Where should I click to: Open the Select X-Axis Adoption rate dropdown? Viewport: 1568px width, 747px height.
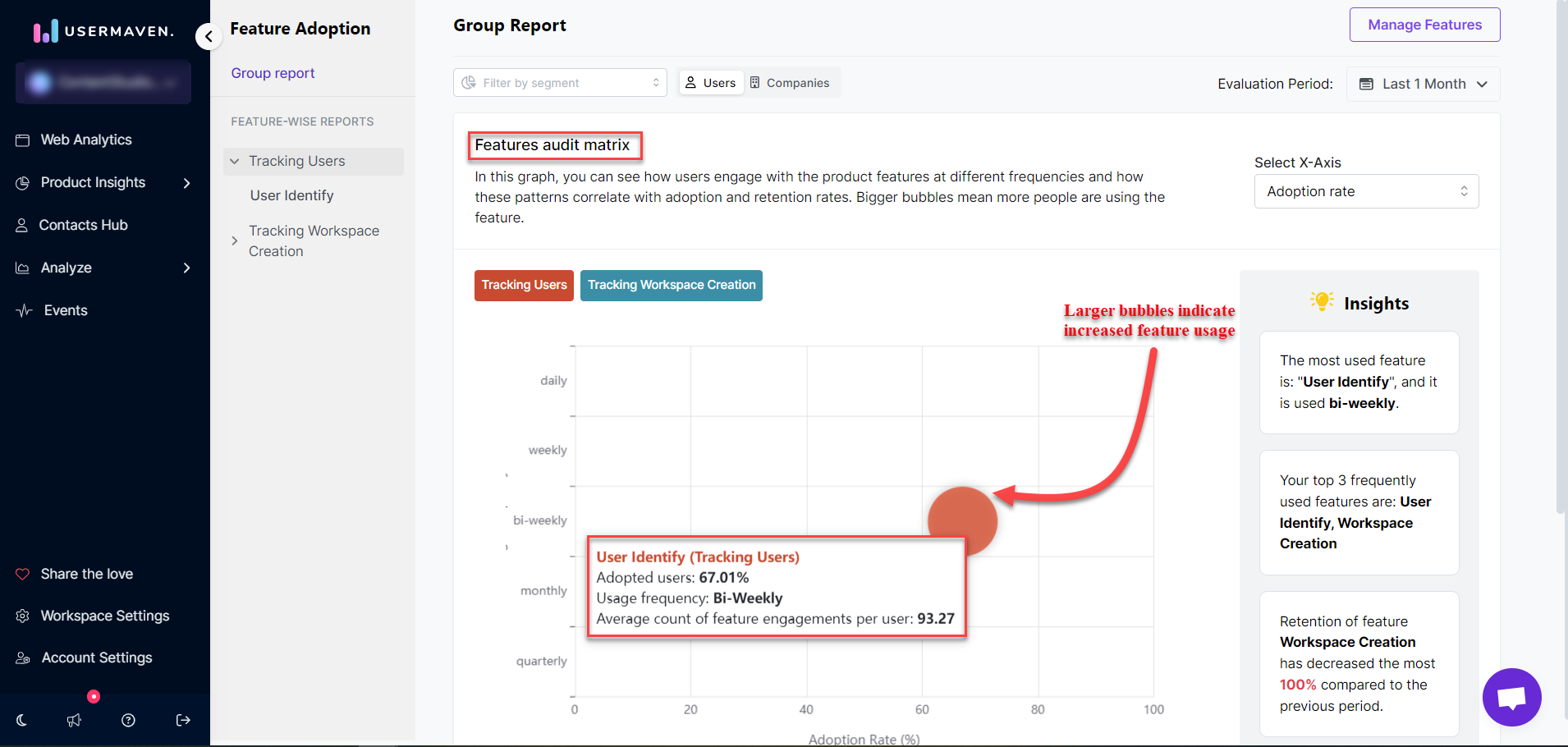pos(1365,190)
